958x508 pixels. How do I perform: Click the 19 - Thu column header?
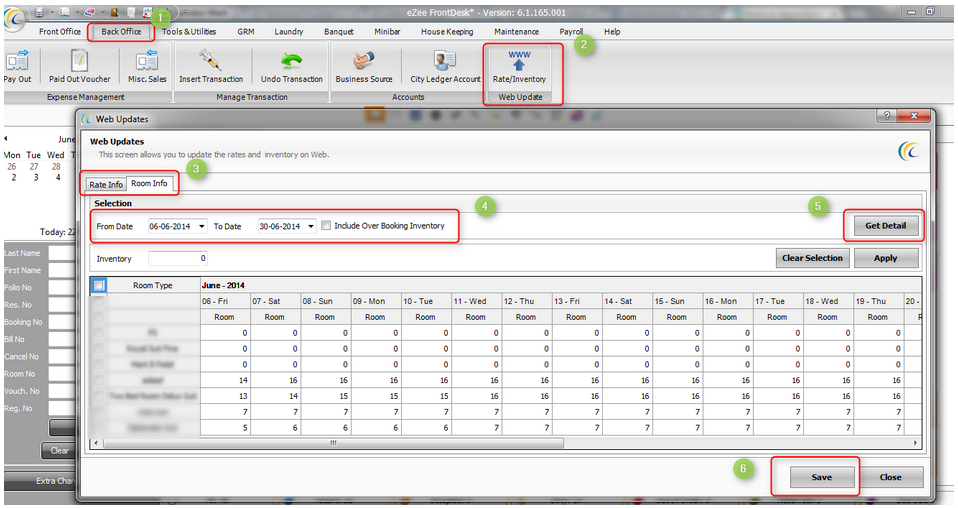tap(878, 301)
